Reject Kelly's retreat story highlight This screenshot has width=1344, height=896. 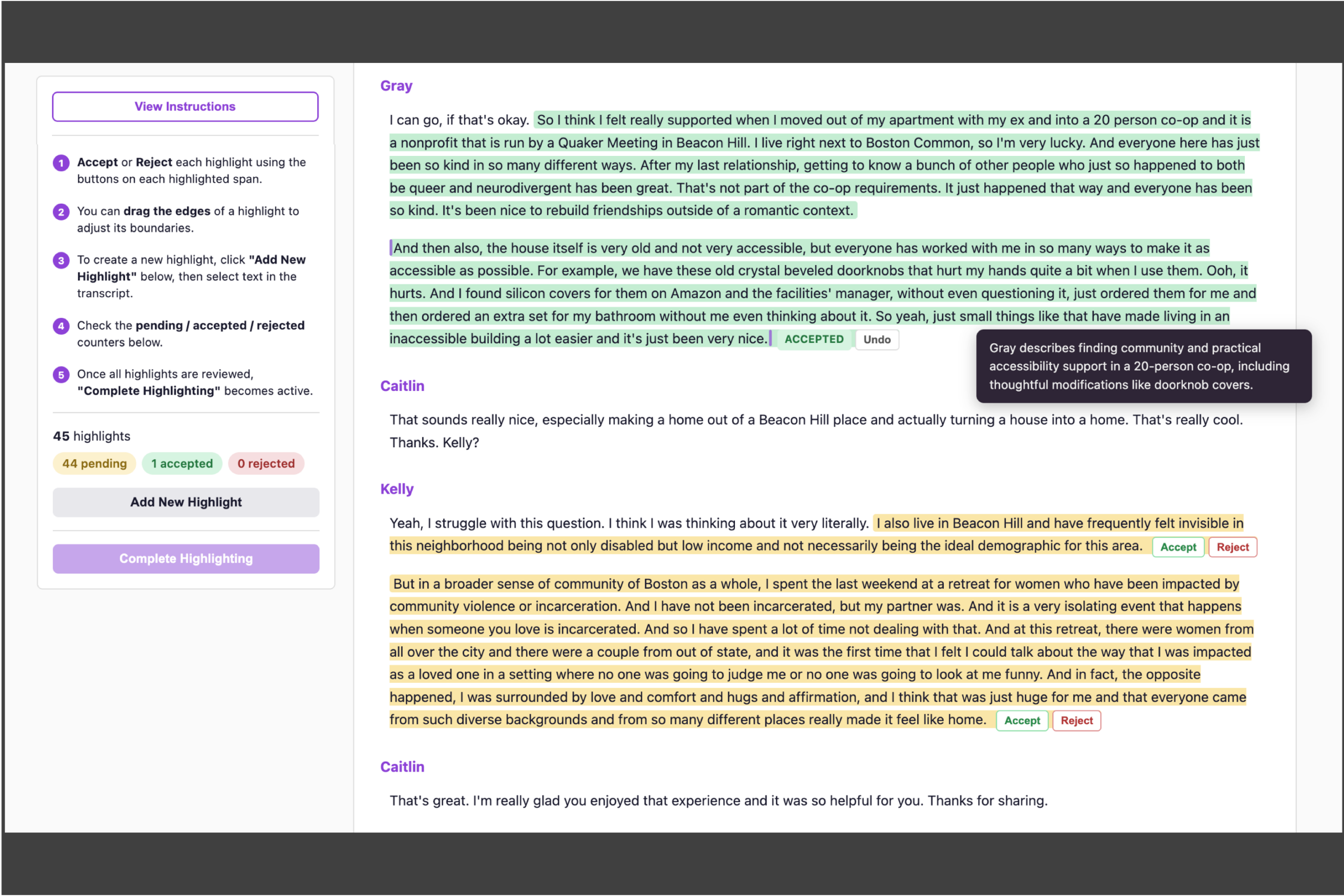point(1077,721)
